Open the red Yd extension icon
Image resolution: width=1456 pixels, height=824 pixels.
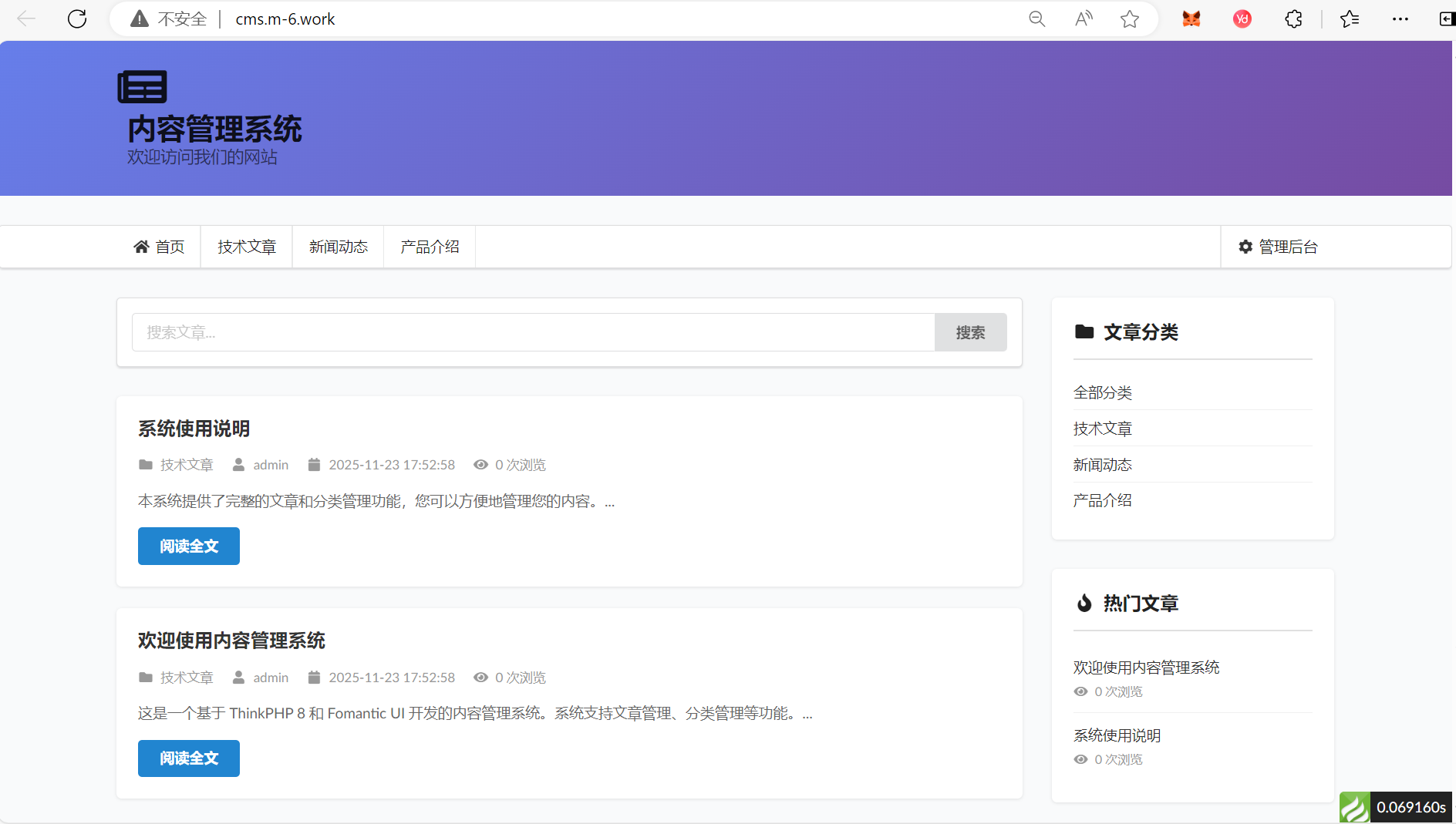pos(1242,18)
